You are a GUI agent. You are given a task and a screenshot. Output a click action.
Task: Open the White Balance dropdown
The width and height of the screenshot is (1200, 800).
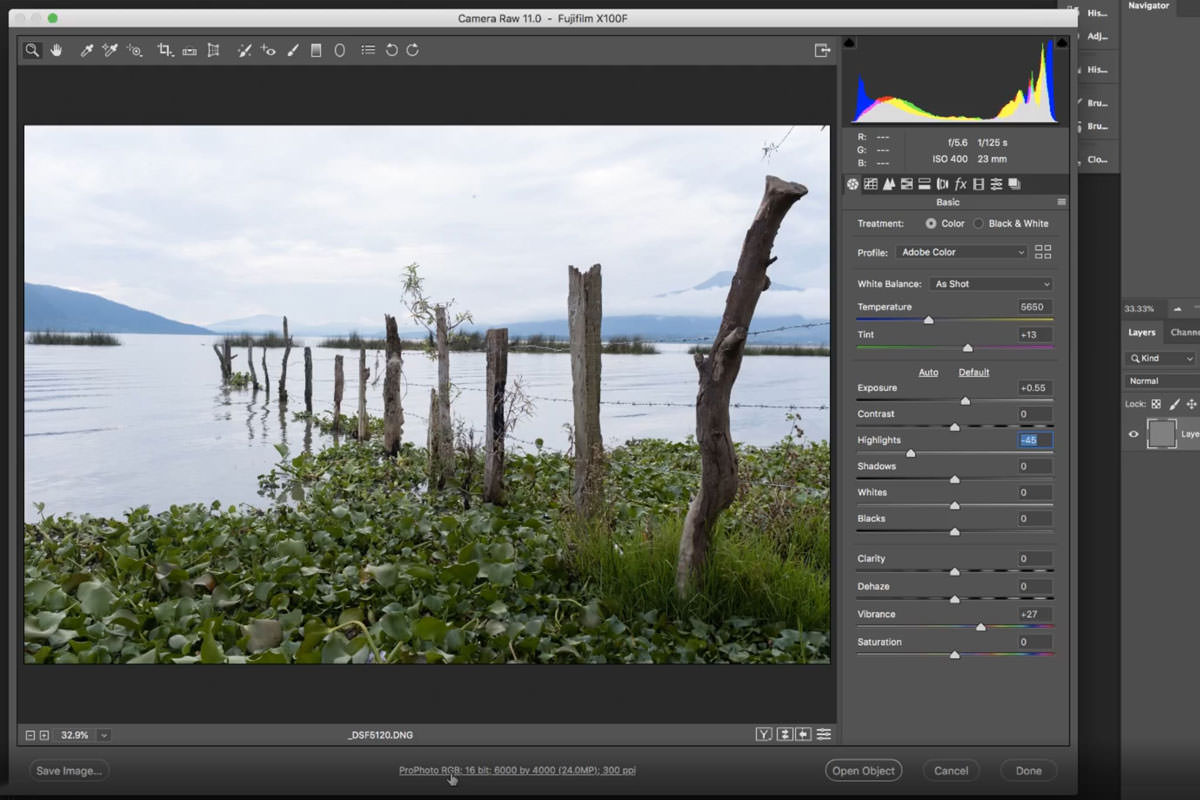(x=990, y=283)
